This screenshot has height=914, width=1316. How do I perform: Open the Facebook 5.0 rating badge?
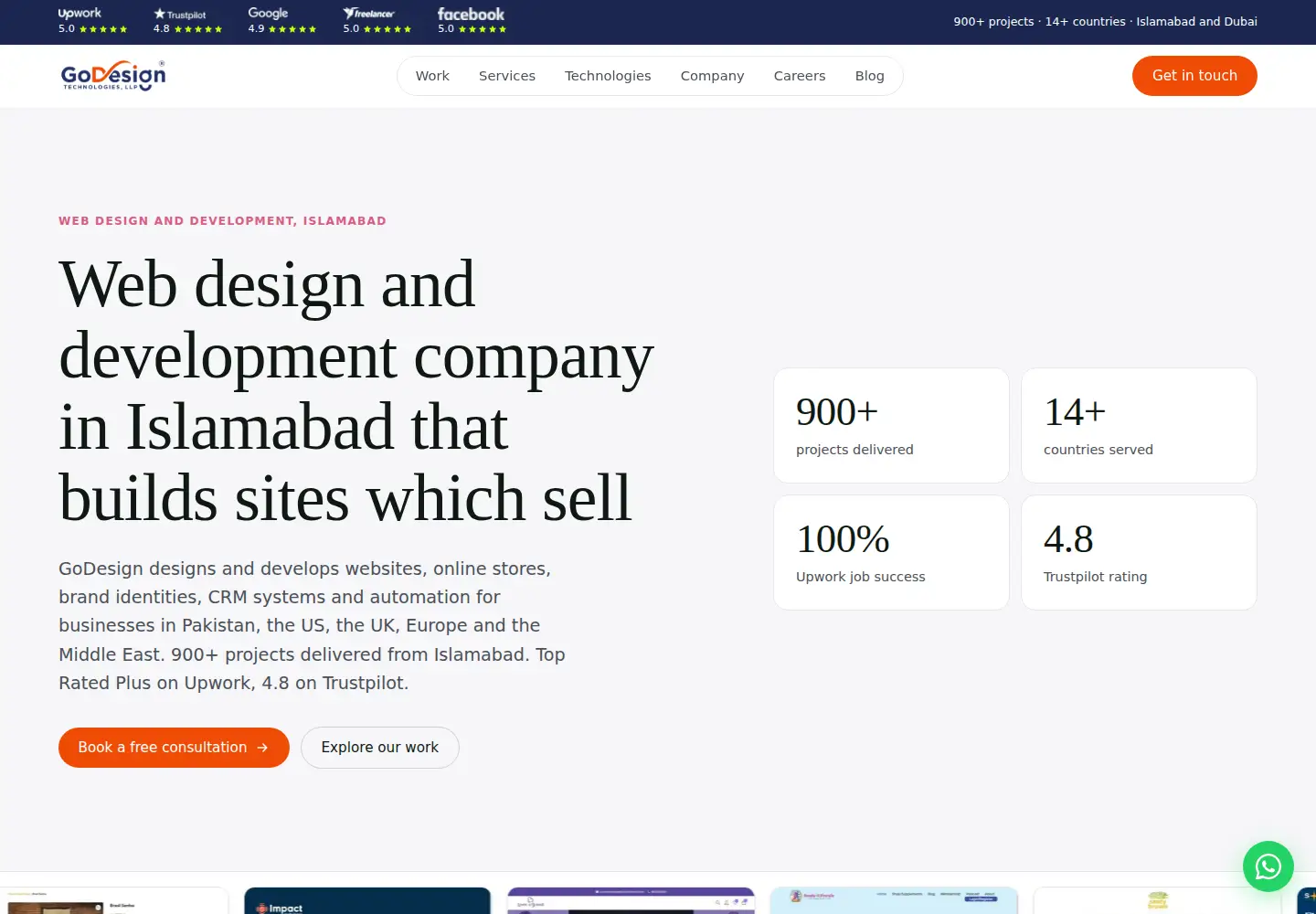click(x=472, y=21)
